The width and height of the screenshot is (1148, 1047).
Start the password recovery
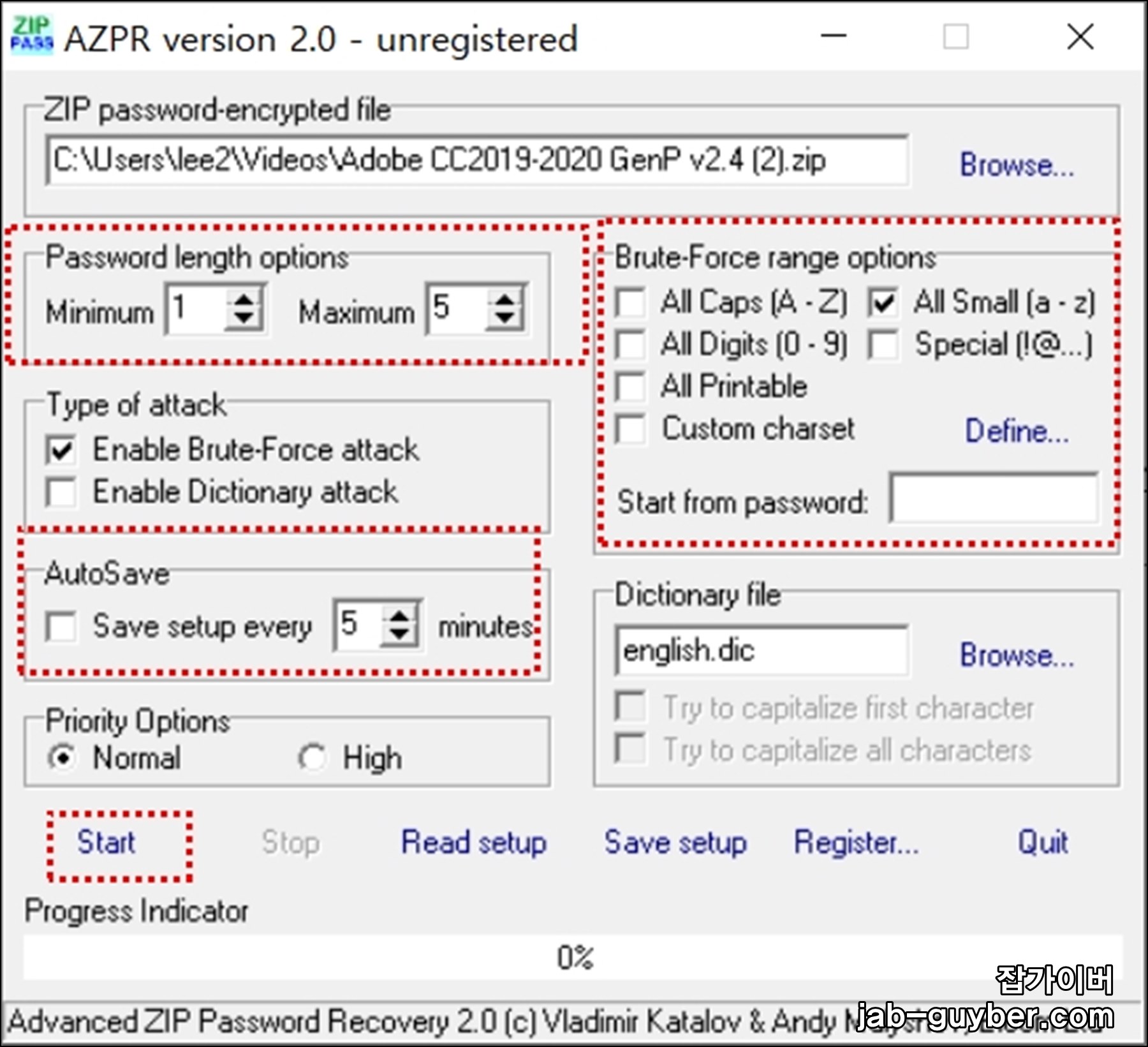click(106, 842)
